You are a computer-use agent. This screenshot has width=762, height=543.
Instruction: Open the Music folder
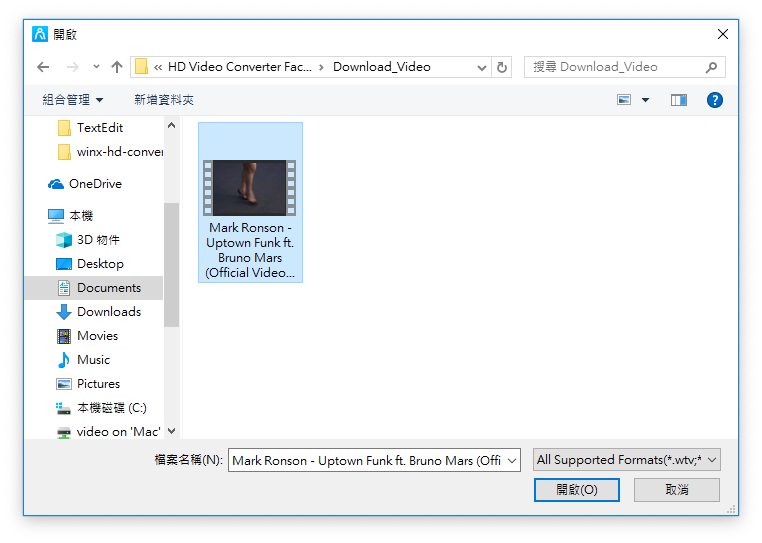pos(93,360)
